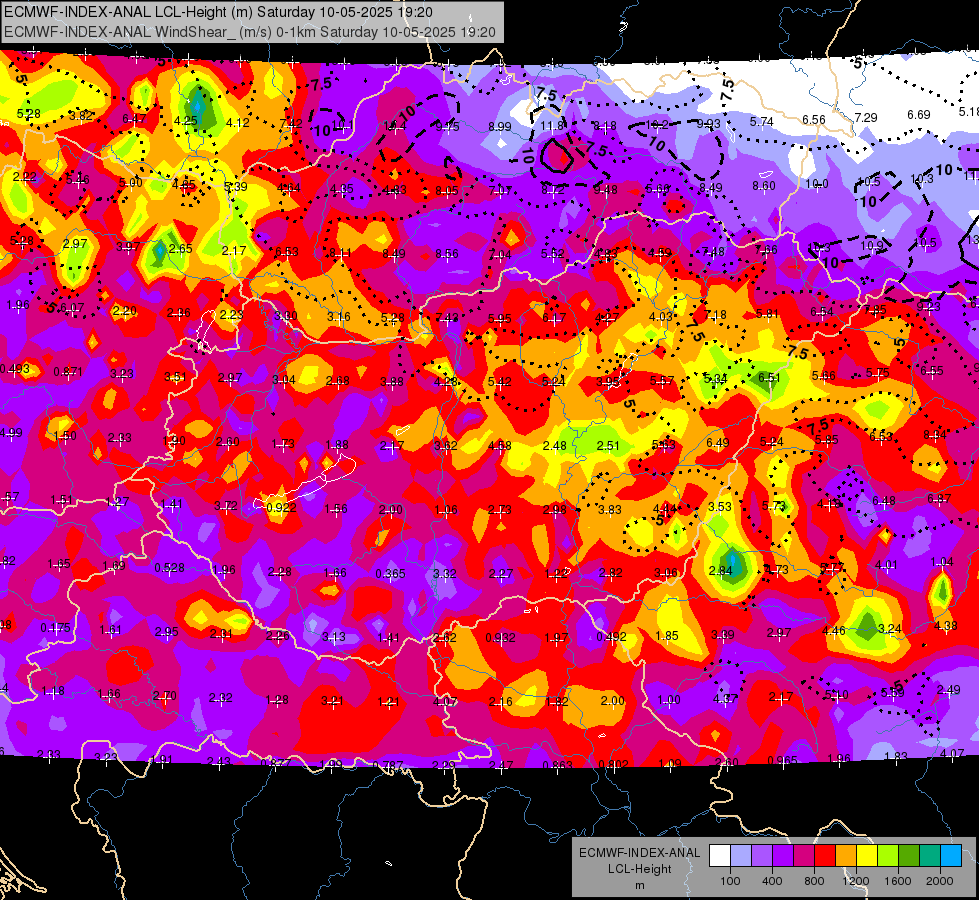The width and height of the screenshot is (979, 900).
Task: Click the legend scale label 800
Action: click(814, 881)
